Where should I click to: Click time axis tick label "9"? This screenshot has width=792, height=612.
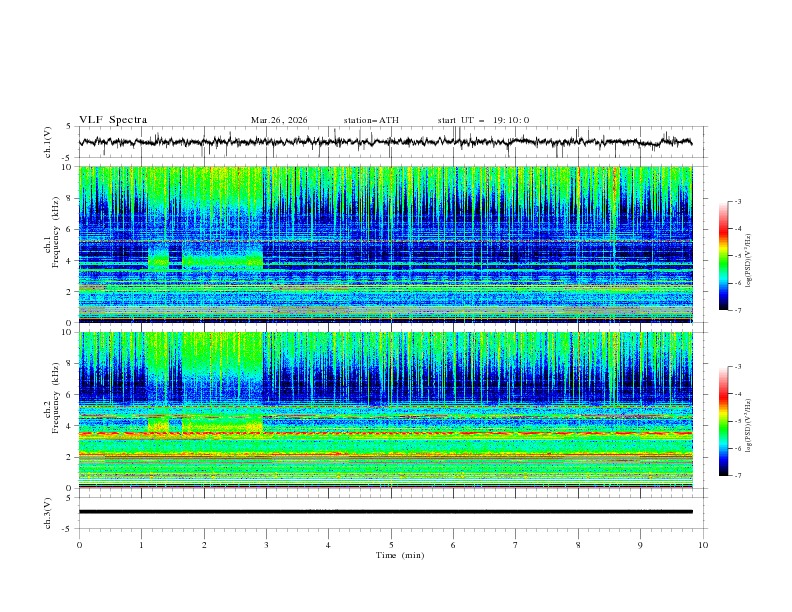(640, 545)
